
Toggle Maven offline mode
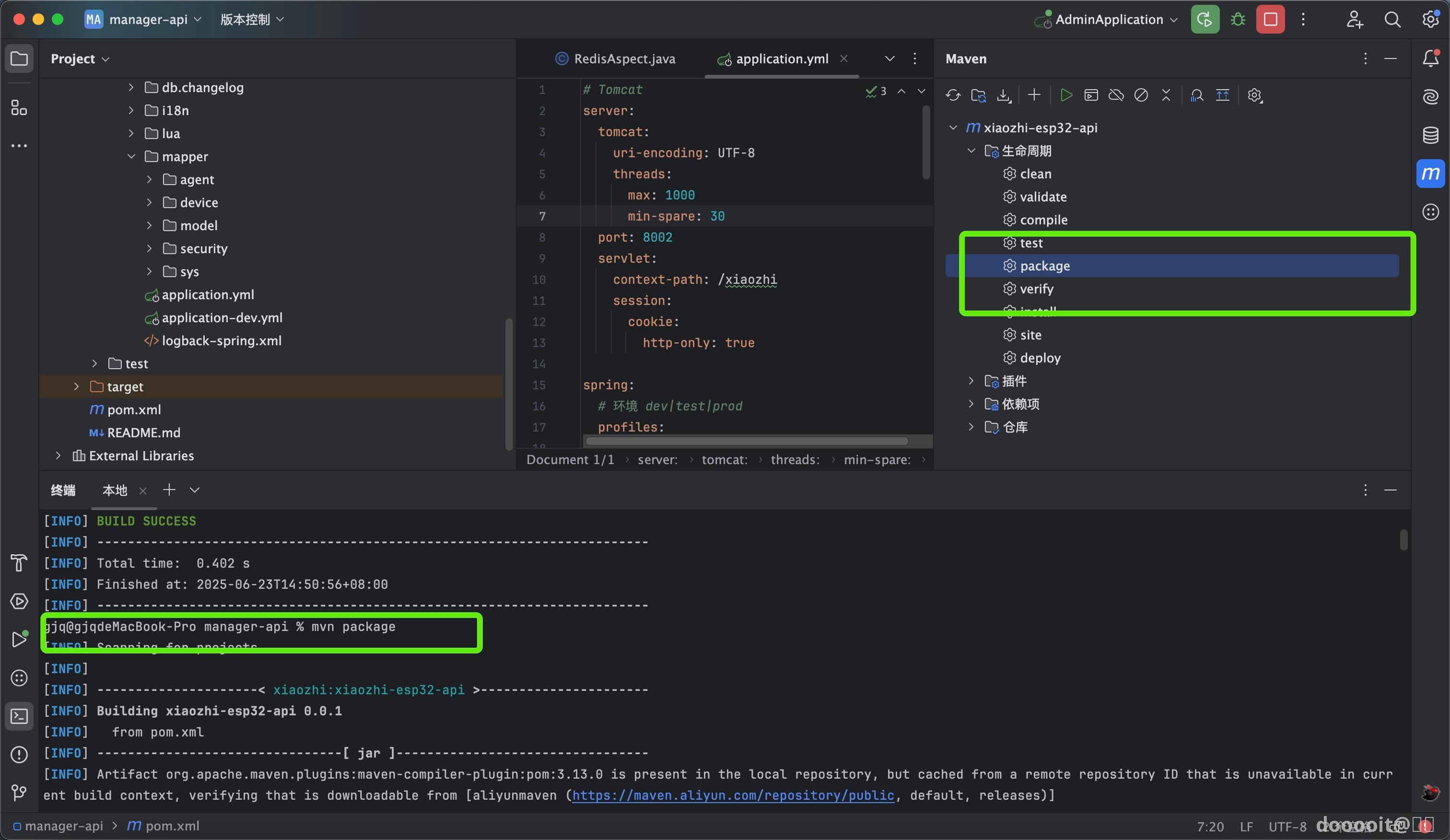1116,95
